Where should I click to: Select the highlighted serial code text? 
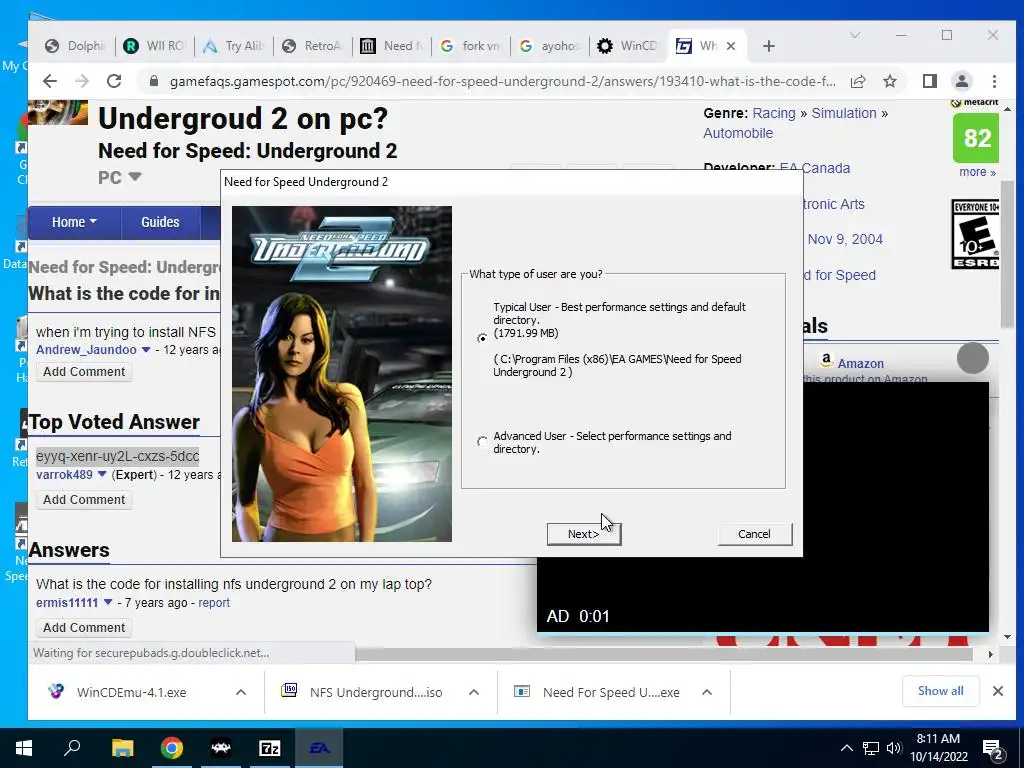pyautogui.click(x=118, y=456)
